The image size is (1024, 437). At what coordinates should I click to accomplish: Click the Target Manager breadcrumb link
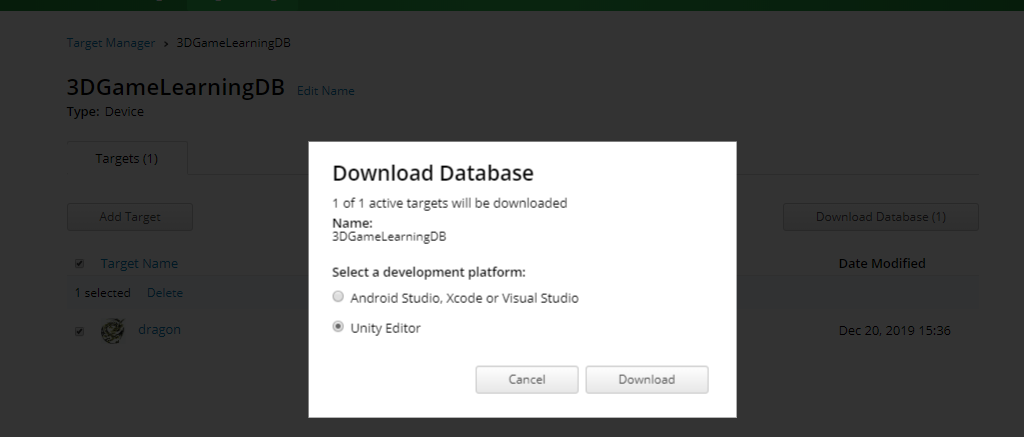click(x=111, y=42)
